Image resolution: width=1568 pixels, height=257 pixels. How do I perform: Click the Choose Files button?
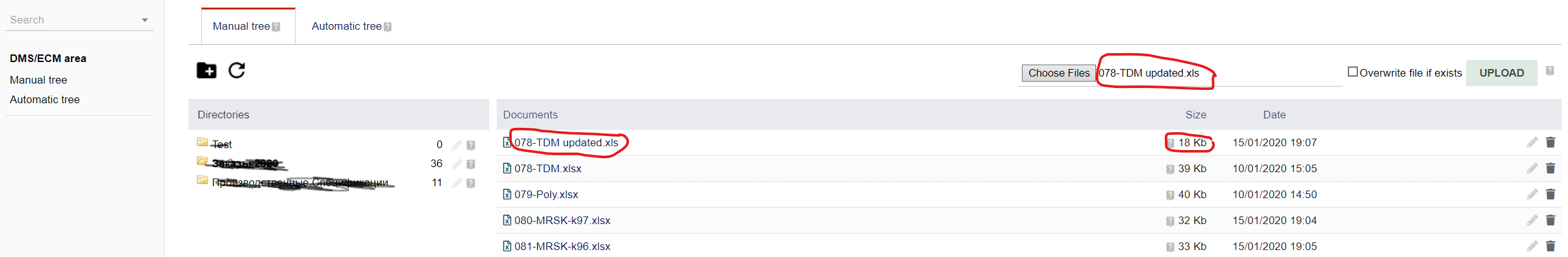click(1059, 73)
